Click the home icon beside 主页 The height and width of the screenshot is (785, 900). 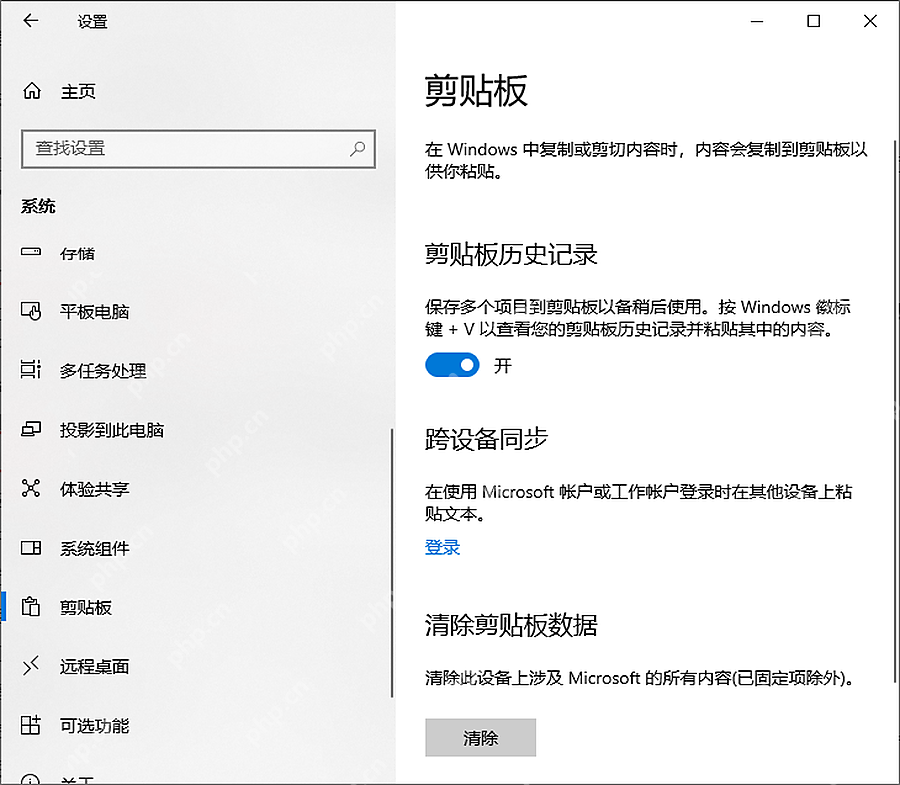32,91
